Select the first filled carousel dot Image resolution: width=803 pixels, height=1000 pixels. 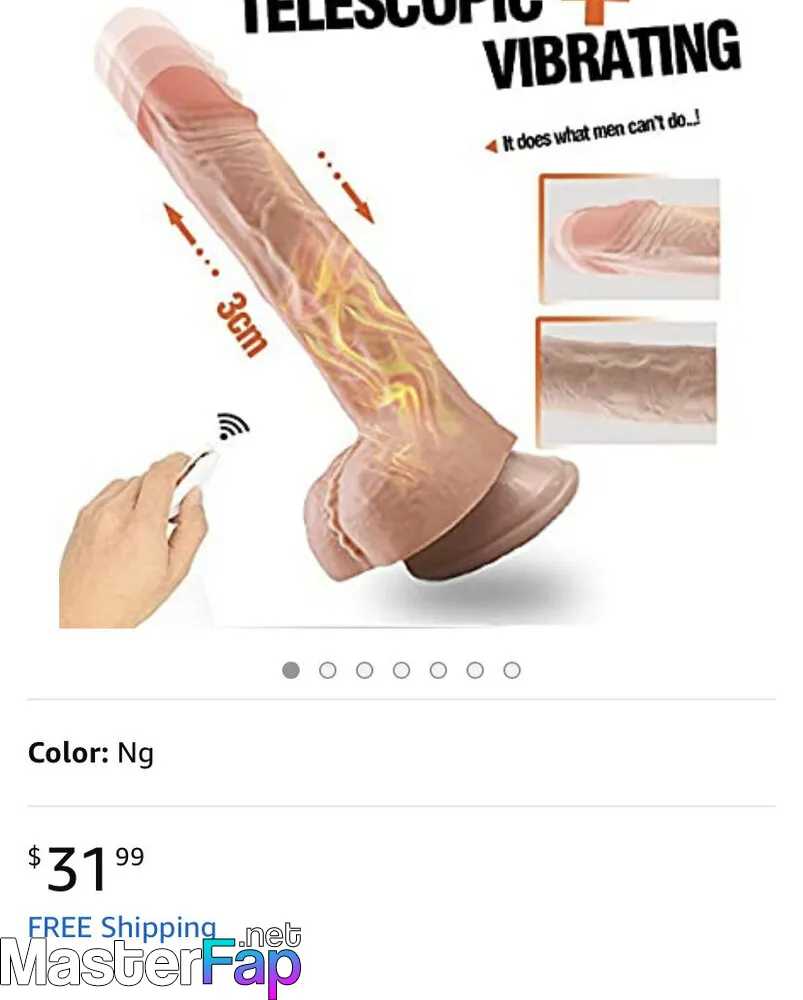pyautogui.click(x=291, y=670)
